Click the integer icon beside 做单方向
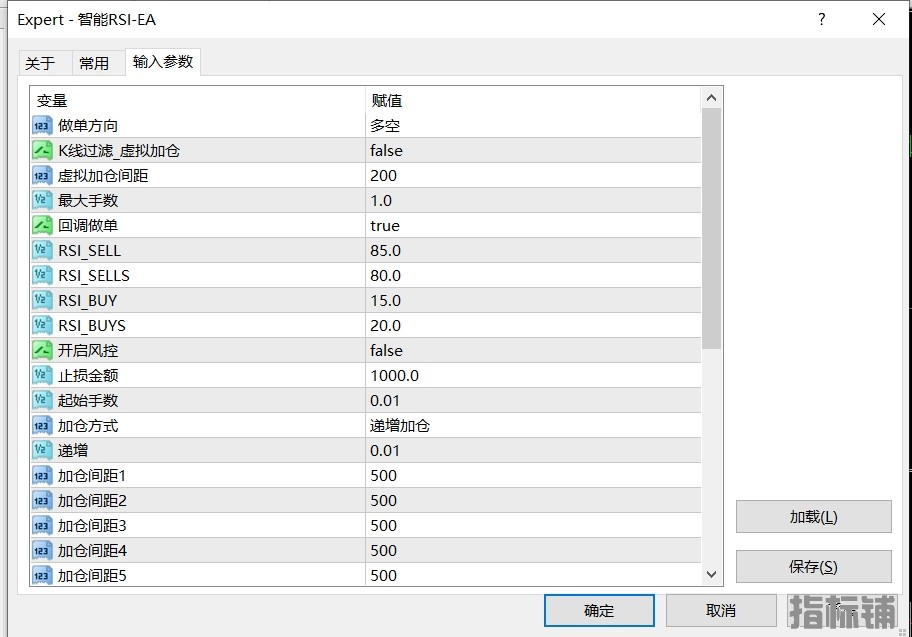The height and width of the screenshot is (637, 912). pos(42,125)
